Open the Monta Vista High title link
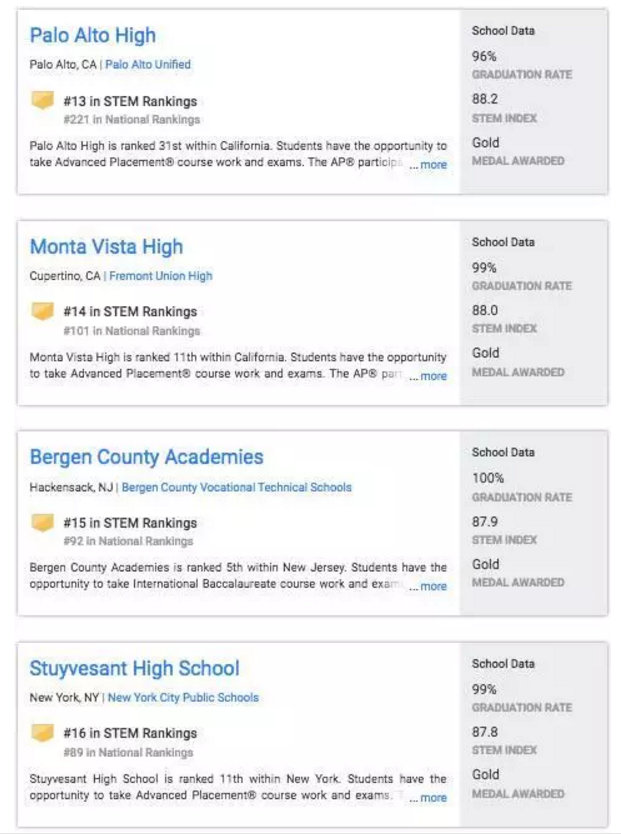The height and width of the screenshot is (834, 621). click(x=106, y=247)
